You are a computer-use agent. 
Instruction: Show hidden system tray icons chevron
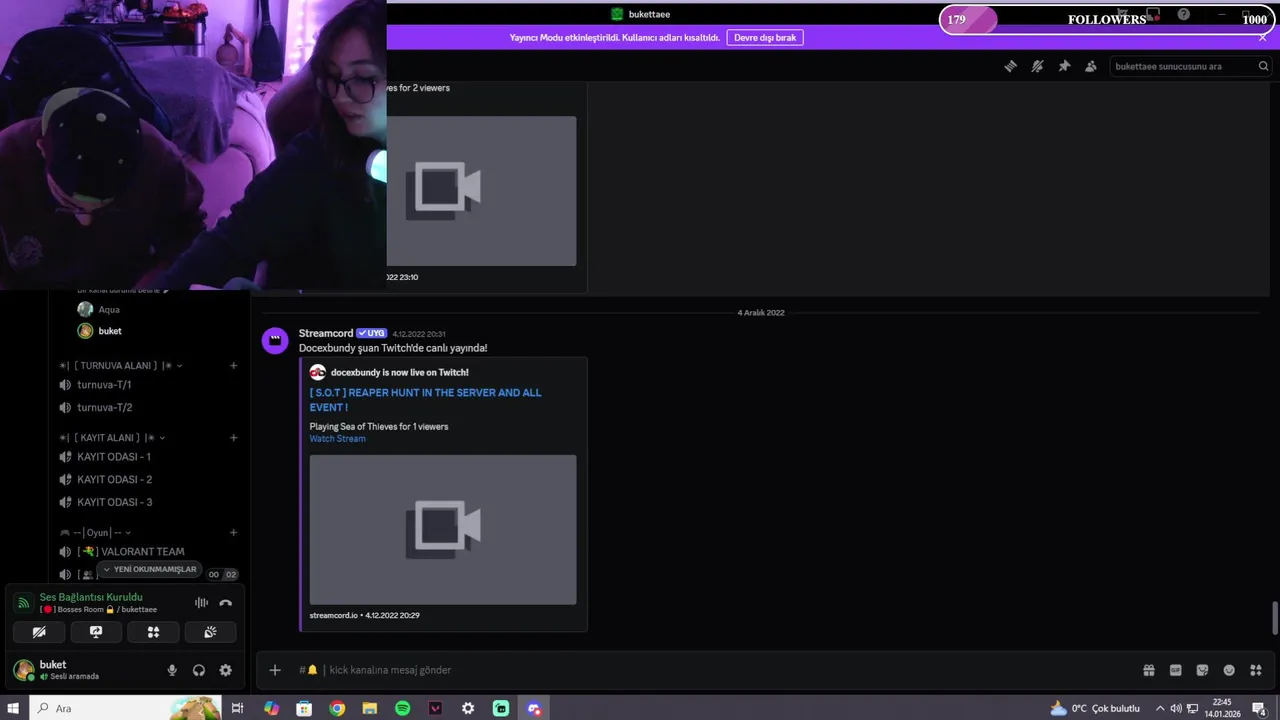1160,708
